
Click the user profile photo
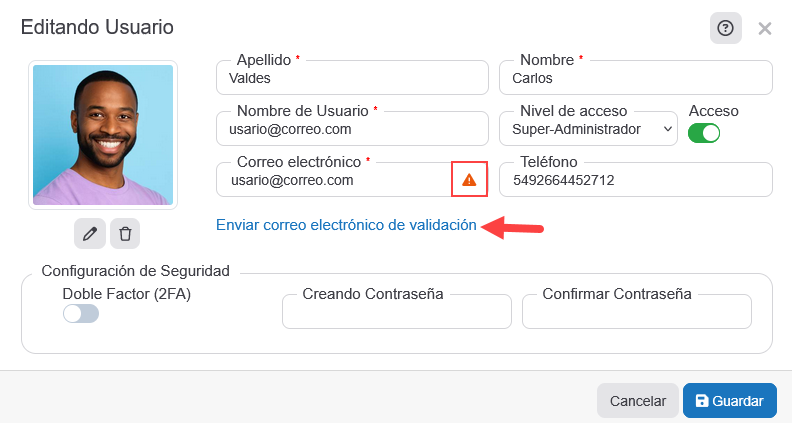click(103, 135)
